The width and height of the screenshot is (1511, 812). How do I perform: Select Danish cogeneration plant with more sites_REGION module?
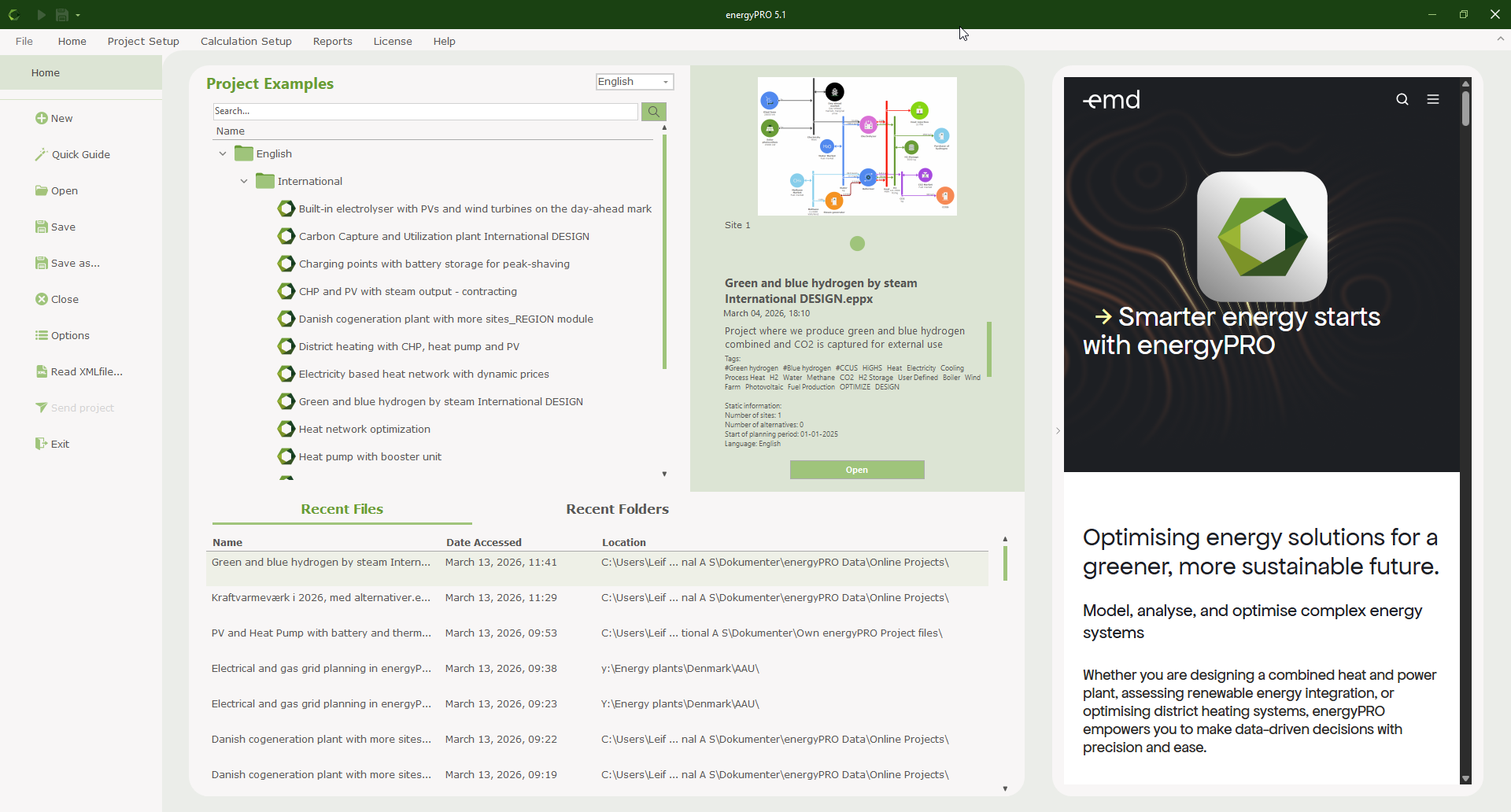[x=446, y=319]
